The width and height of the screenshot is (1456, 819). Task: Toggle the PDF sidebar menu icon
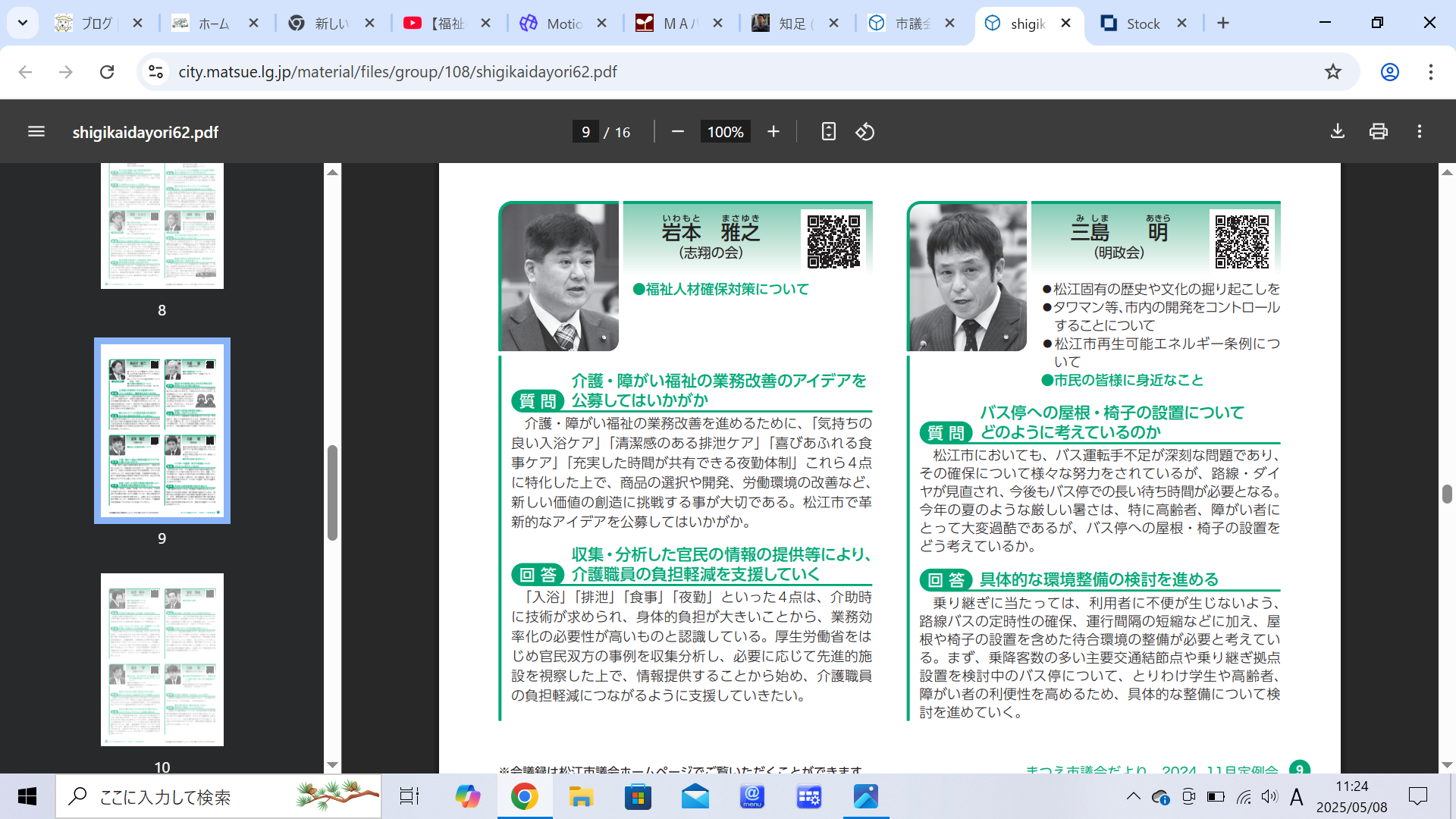[36, 132]
